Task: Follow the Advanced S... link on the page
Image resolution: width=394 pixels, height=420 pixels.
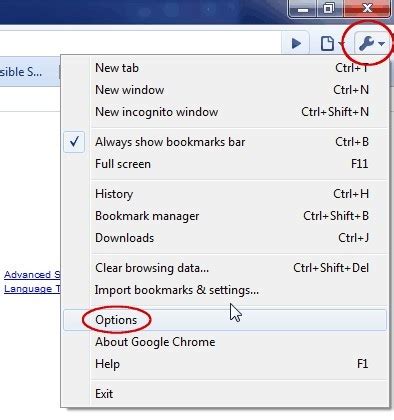Action: click(x=32, y=275)
